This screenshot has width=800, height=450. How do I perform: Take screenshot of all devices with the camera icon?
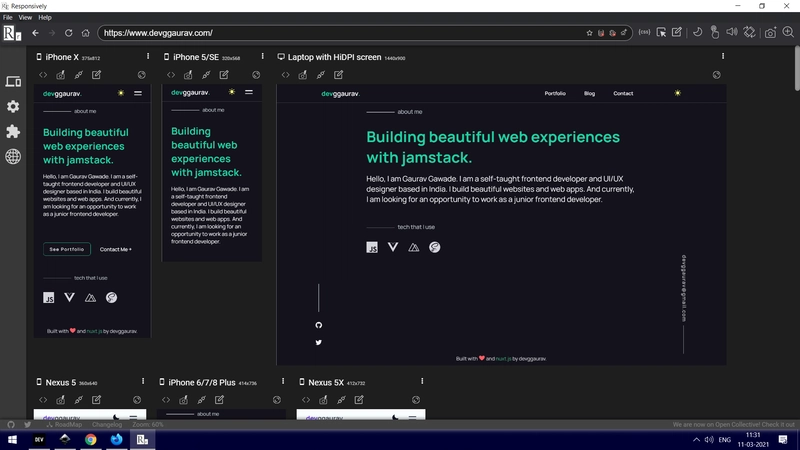(770, 33)
